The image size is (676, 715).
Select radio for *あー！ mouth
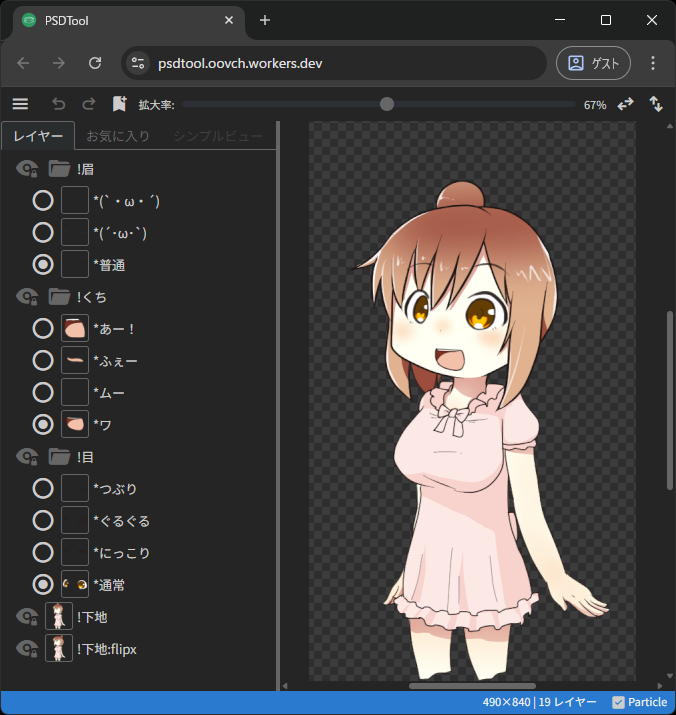point(43,328)
